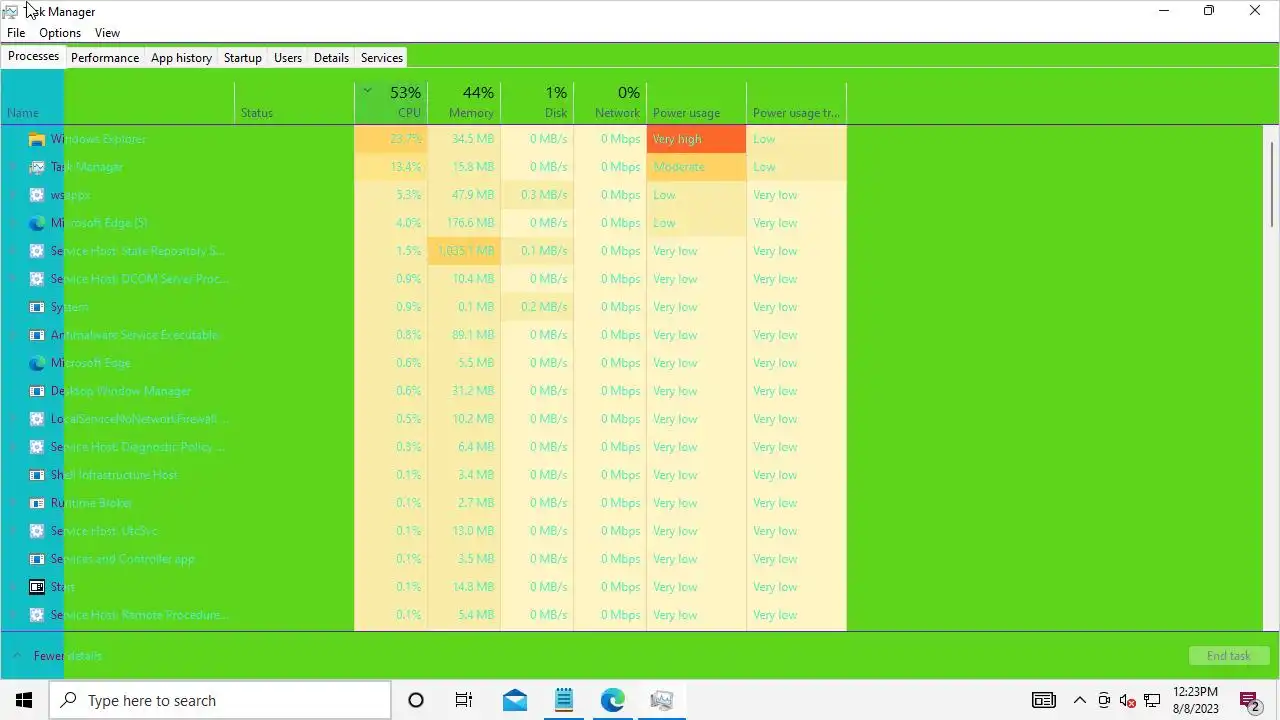Click the Runtime Broker process icon
Viewport: 1280px width, 720px height.
click(37, 503)
